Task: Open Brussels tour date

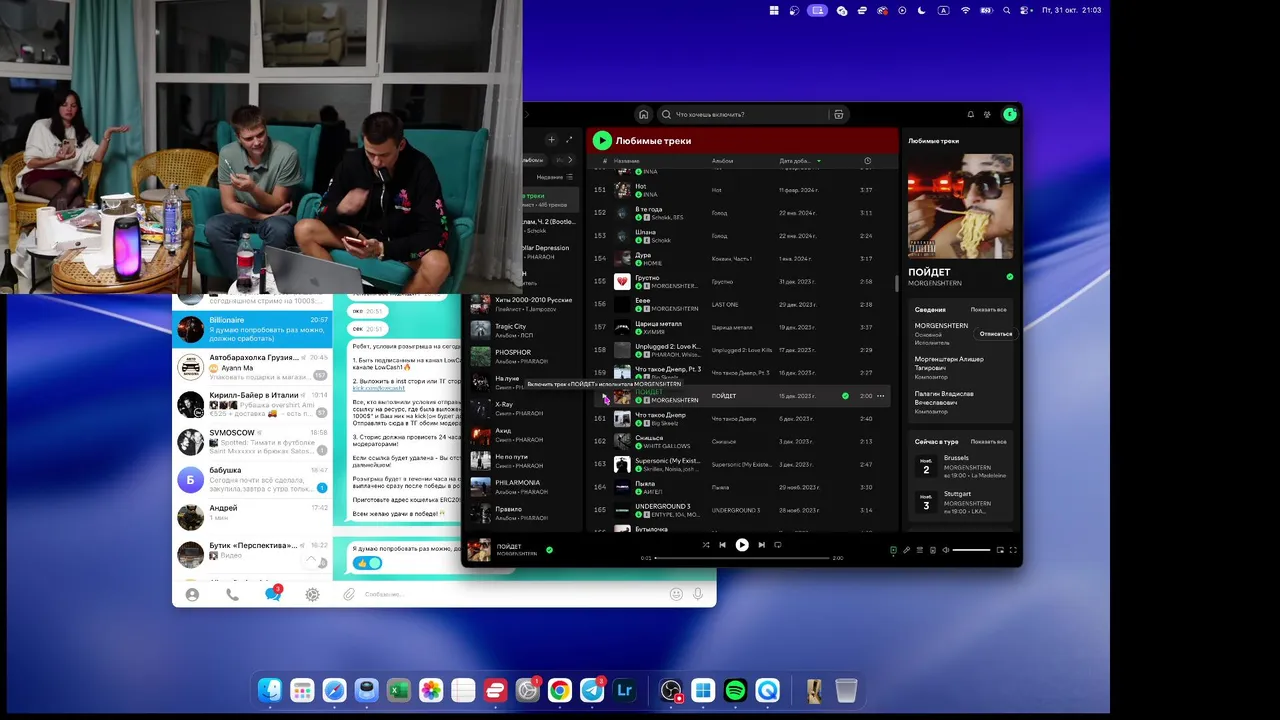Action: pyautogui.click(x=962, y=466)
